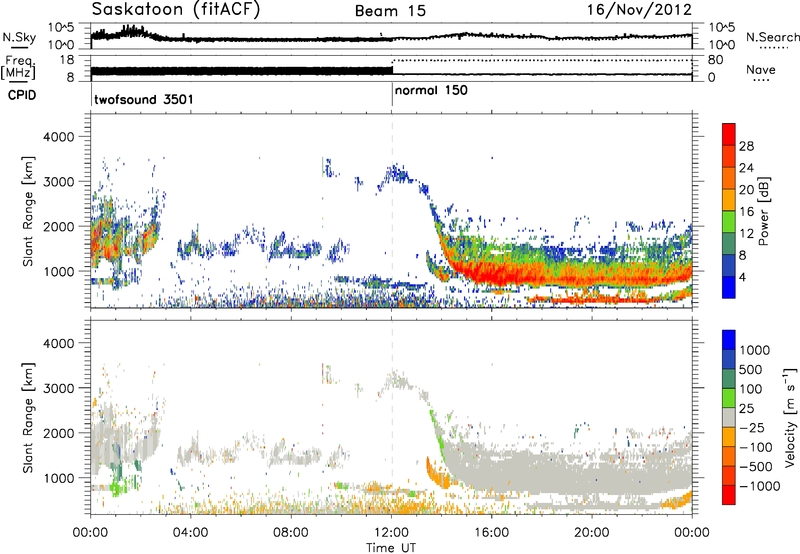Click the "04:00" time tick label

tap(190, 533)
